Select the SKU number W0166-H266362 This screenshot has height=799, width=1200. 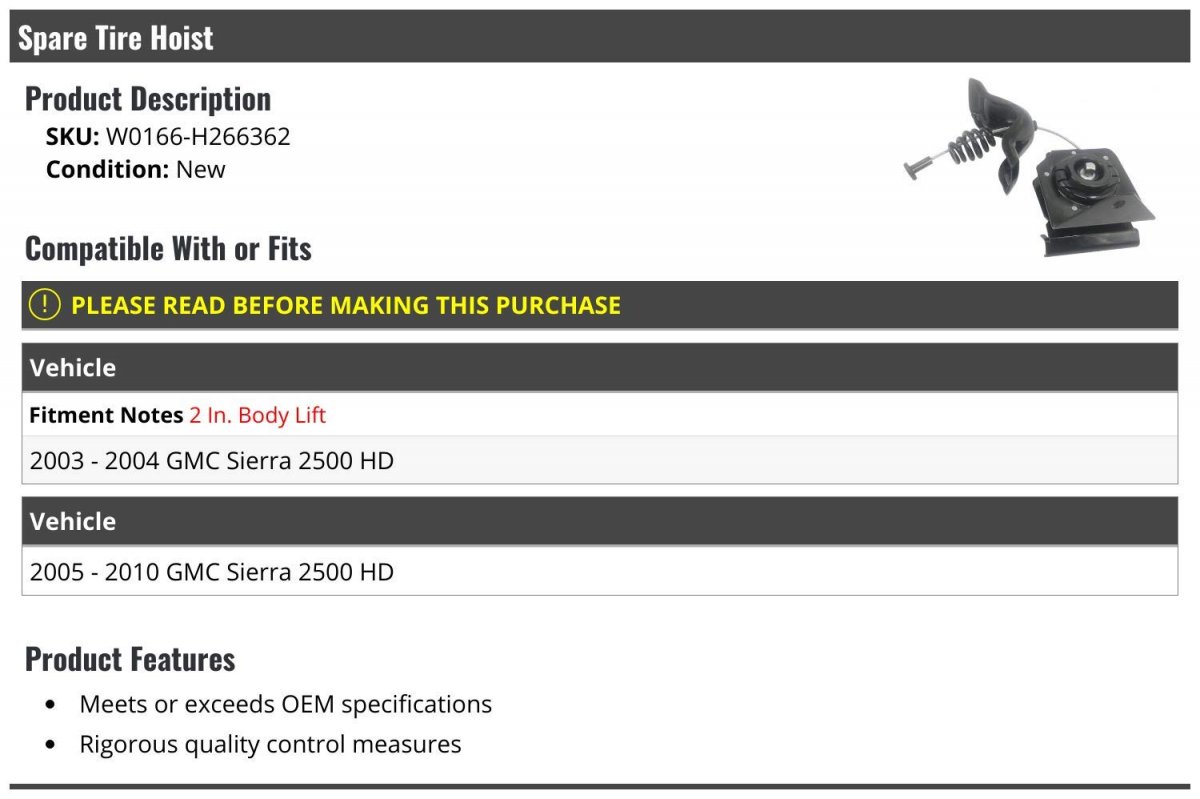tap(198, 136)
